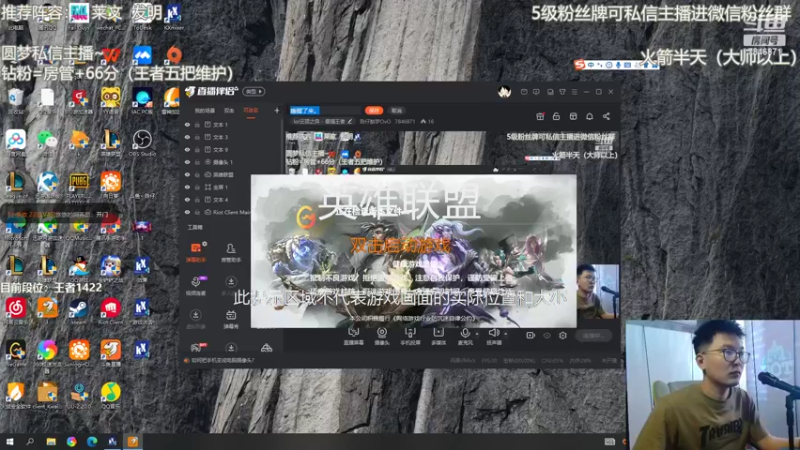Viewport: 800px width, 450px height.
Task: Open the QQ音乐 desktop shortcut
Action: click(110, 396)
